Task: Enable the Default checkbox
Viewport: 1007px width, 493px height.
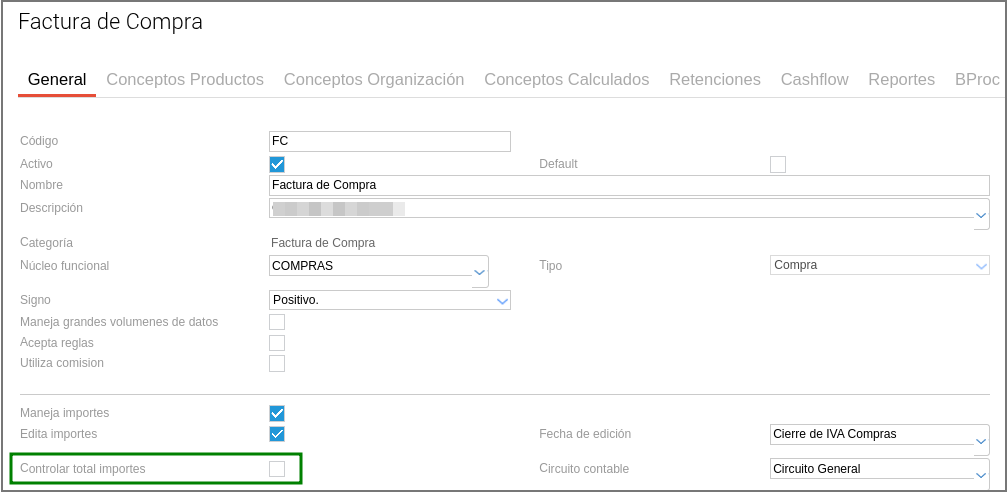Action: point(778,164)
